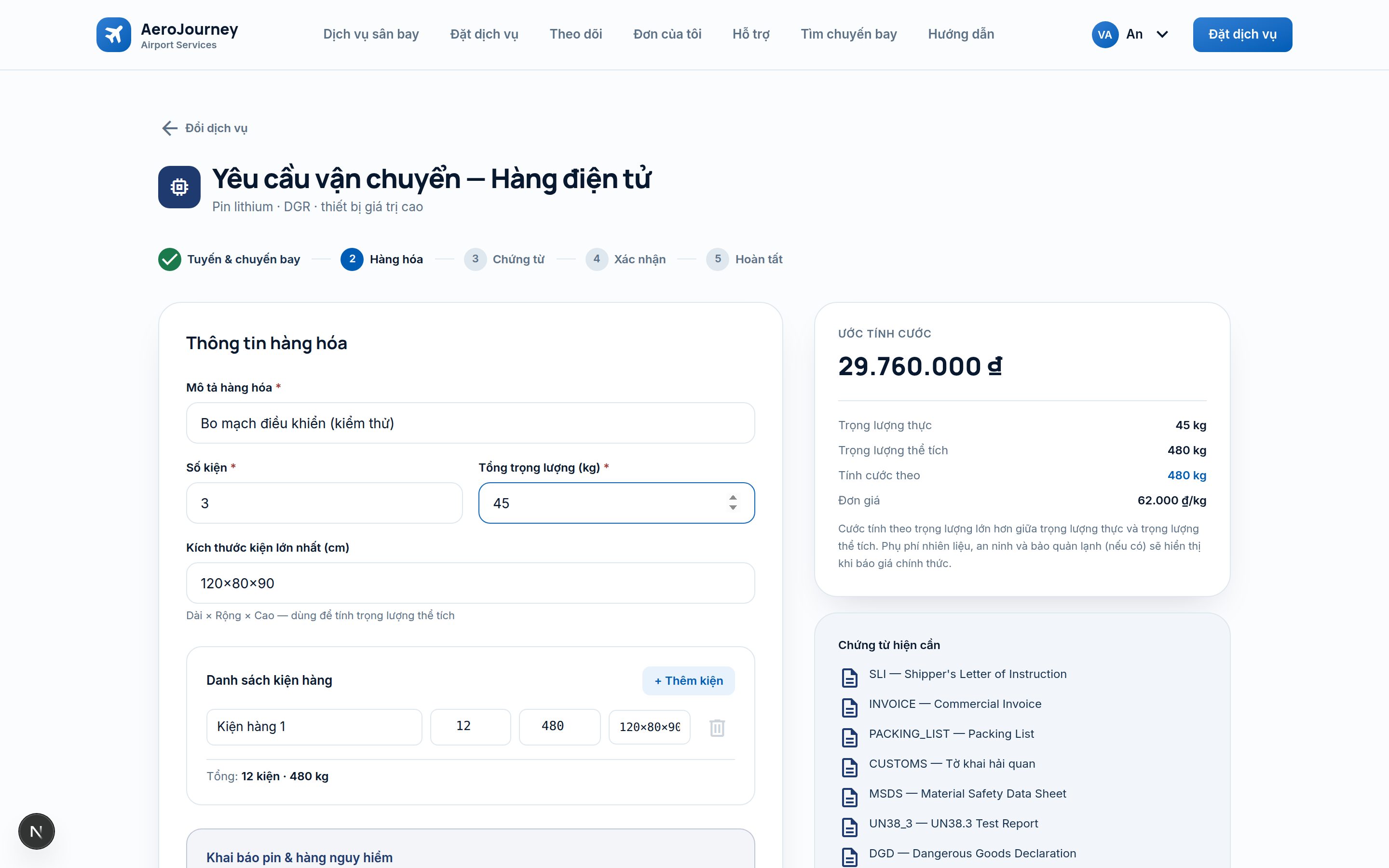Edit the package dimensions field in the list
The width and height of the screenshot is (1389, 868).
pyautogui.click(x=649, y=727)
